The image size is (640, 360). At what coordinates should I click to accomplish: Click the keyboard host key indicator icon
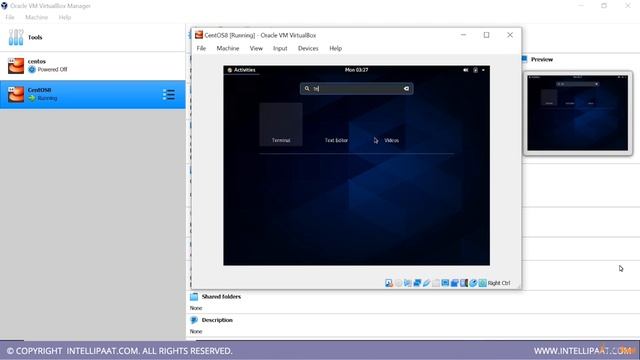(482, 283)
